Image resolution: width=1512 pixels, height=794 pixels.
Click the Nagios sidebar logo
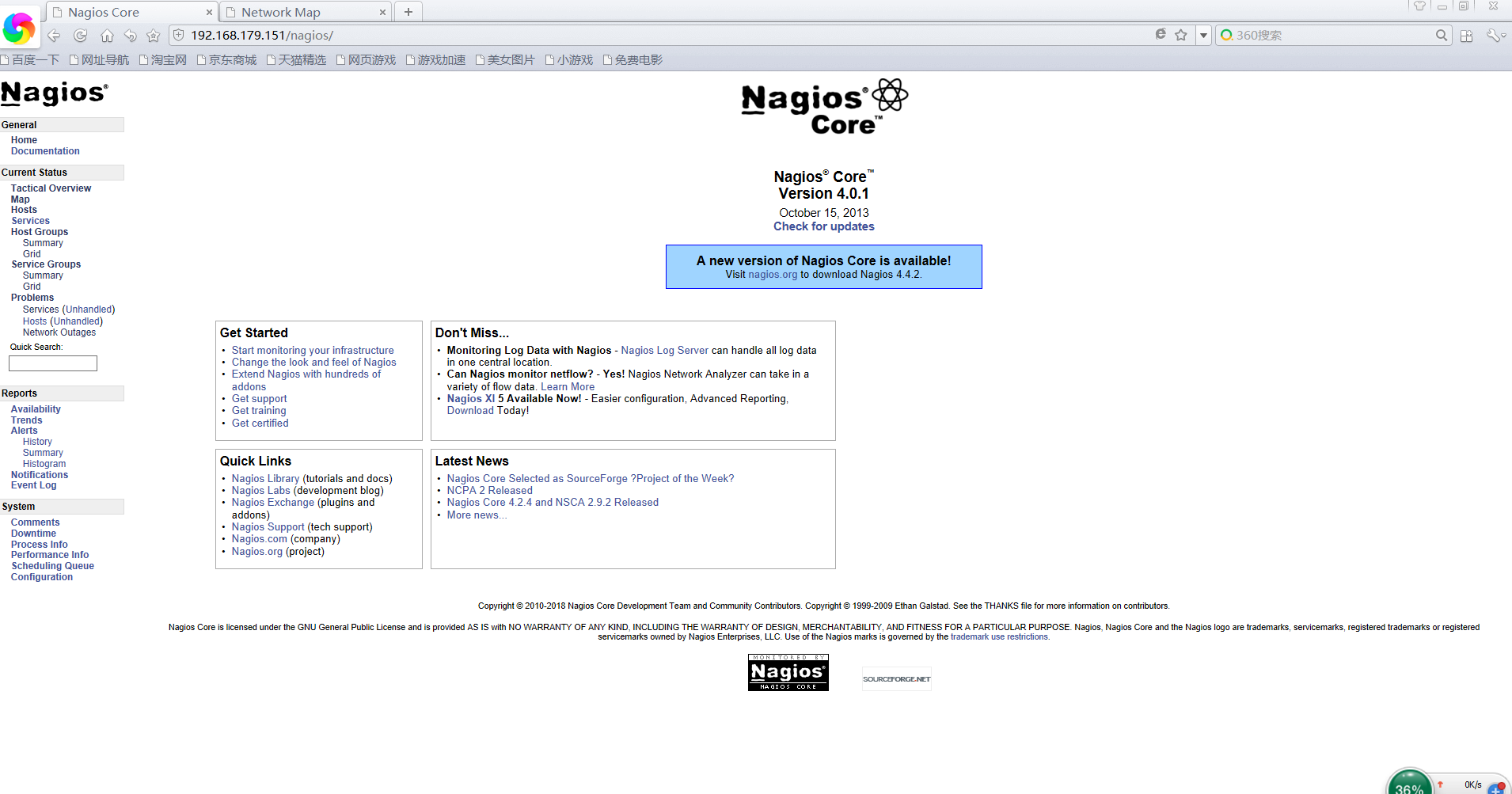pos(55,93)
